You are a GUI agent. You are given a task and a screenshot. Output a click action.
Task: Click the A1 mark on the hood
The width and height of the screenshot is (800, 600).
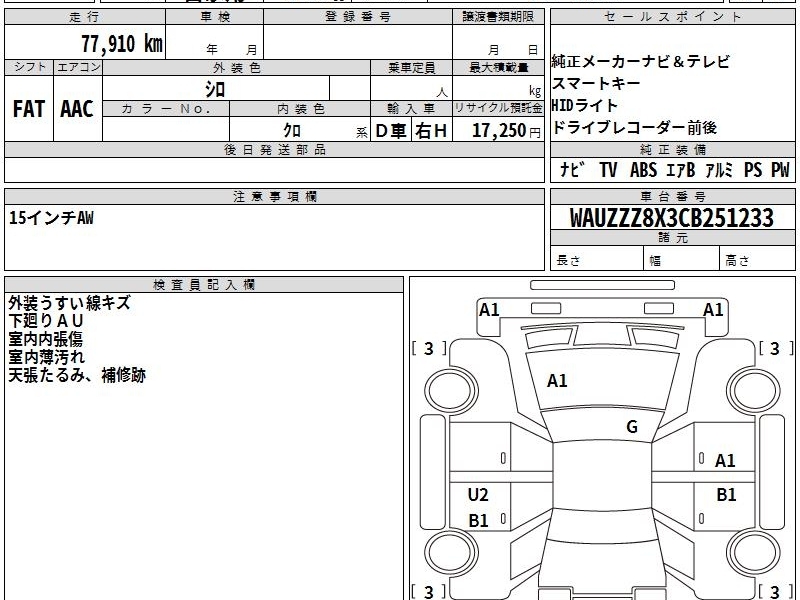tap(557, 381)
